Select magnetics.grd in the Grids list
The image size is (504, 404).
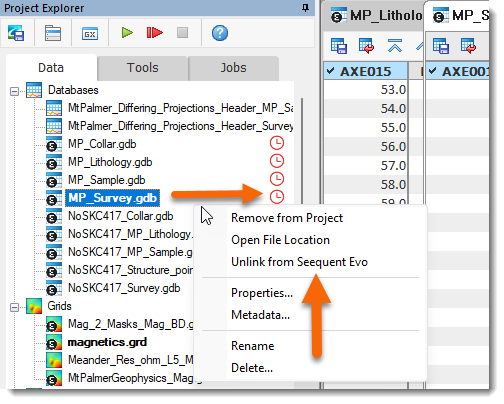107,342
